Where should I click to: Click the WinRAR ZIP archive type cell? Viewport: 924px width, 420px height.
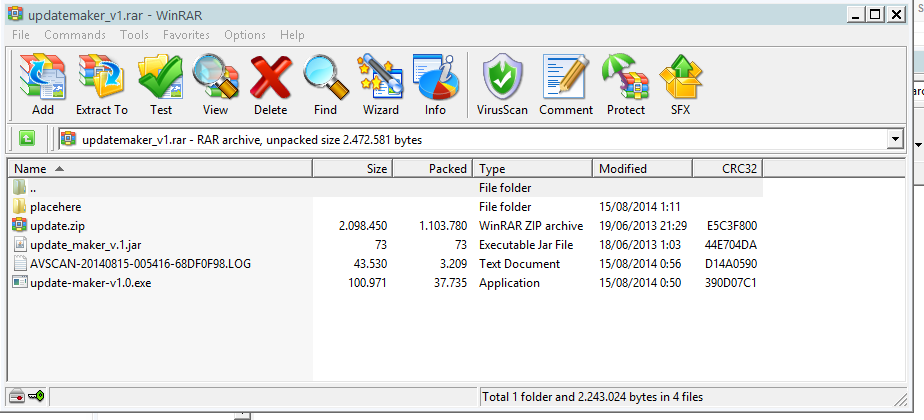pos(531,226)
